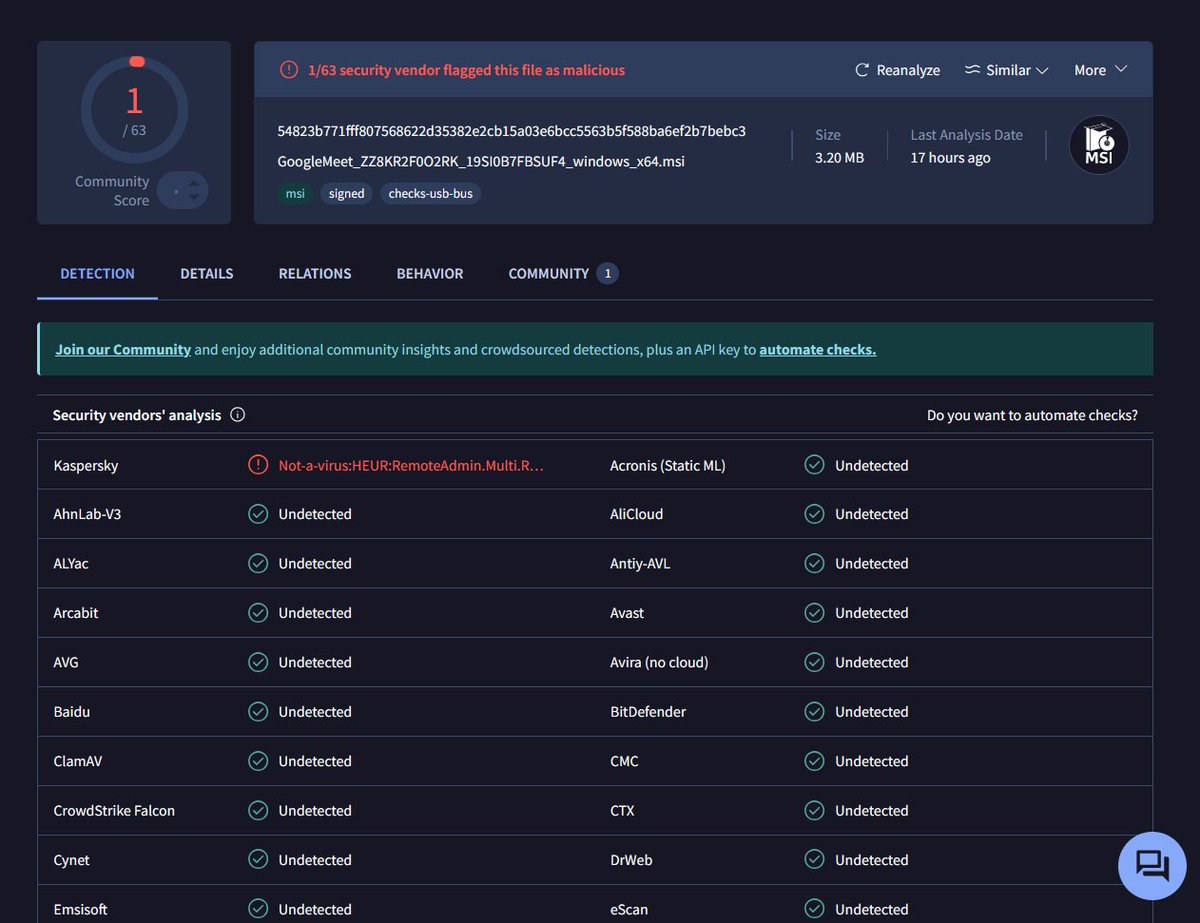The height and width of the screenshot is (923, 1200).
Task: Click the '1/63 security vendor flagged' message
Action: click(466, 70)
